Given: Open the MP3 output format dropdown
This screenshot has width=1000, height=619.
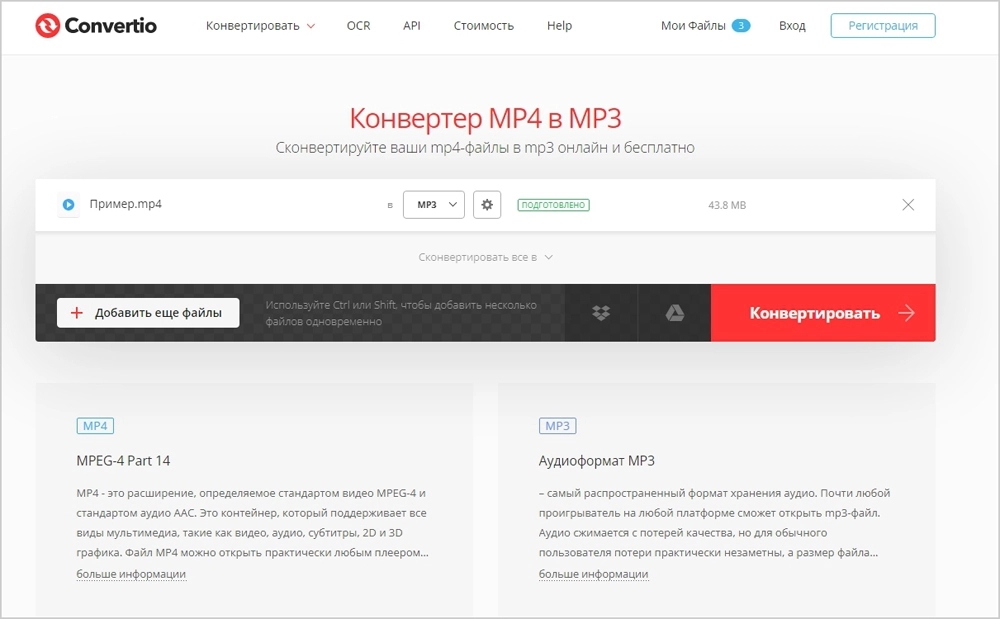Looking at the screenshot, I should (434, 205).
